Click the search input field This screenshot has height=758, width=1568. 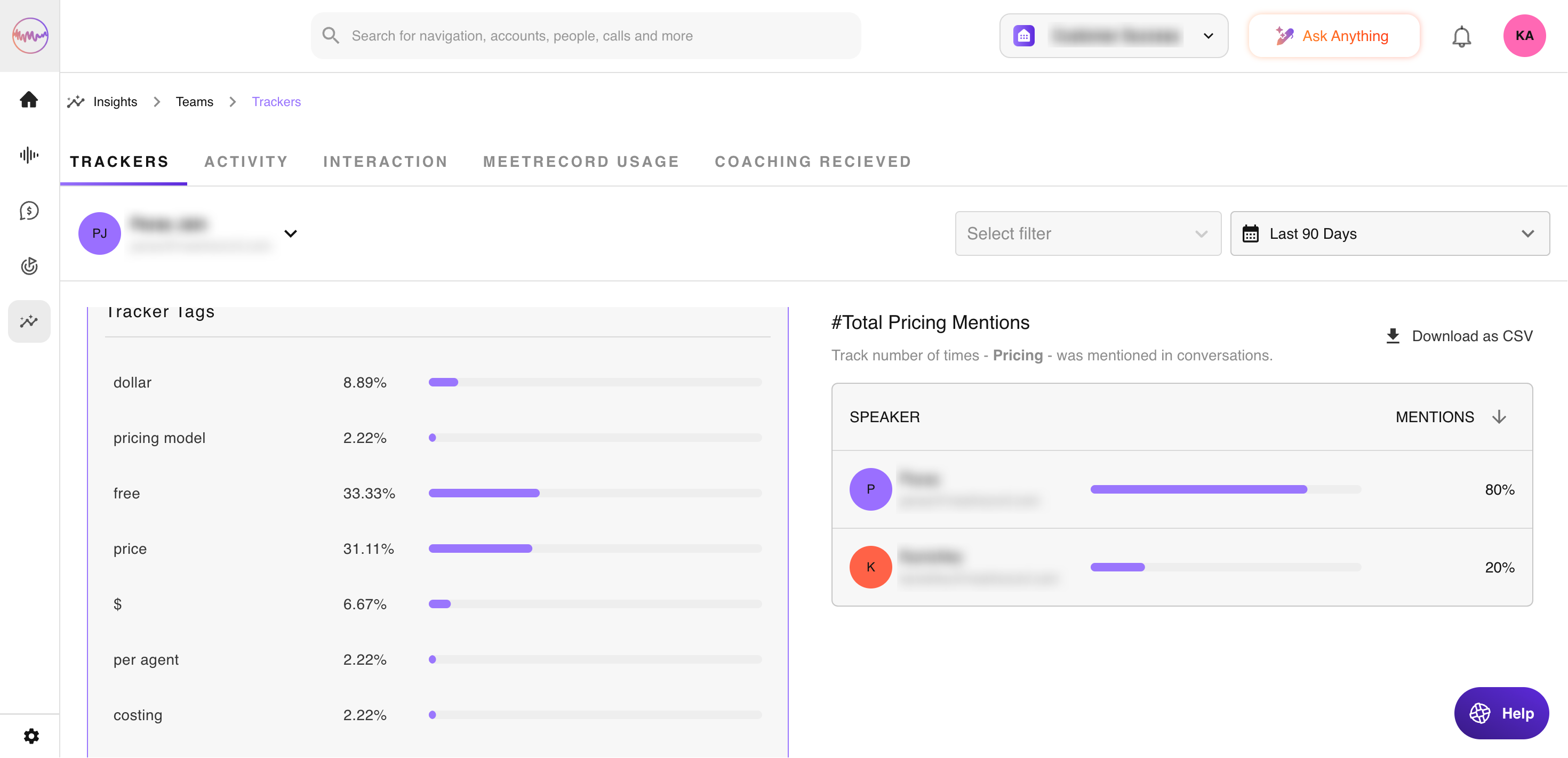[x=585, y=36]
